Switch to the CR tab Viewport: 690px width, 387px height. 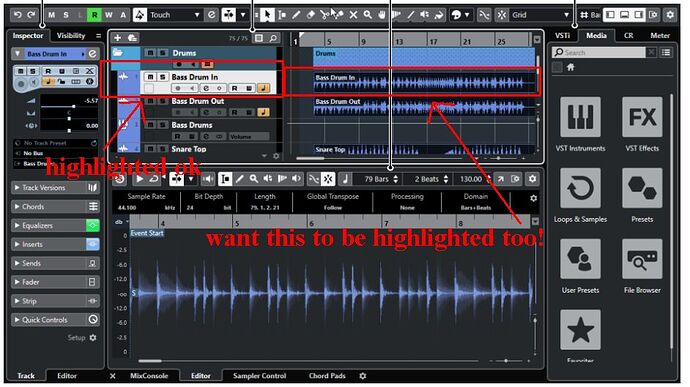(628, 36)
